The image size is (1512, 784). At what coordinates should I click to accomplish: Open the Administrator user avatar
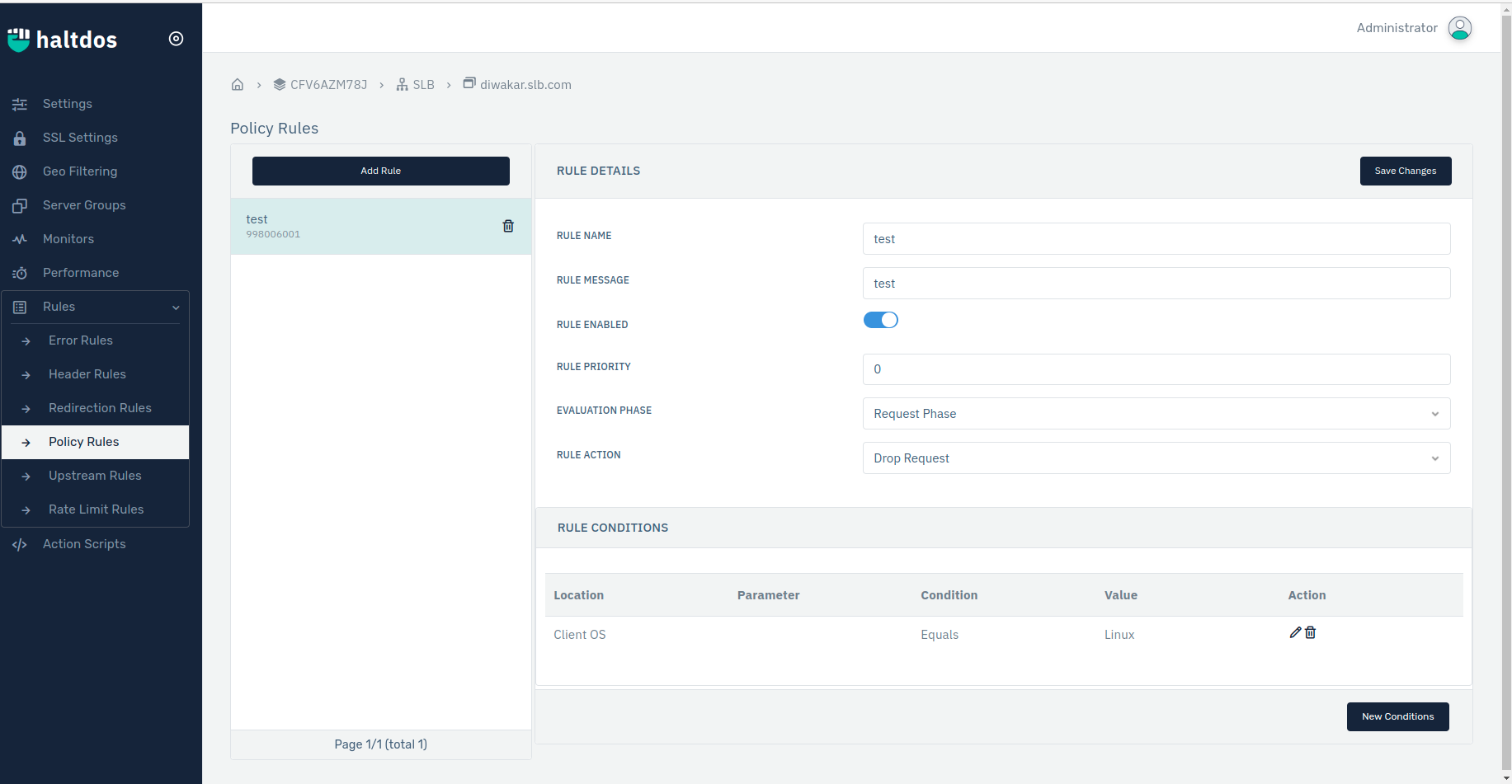tap(1459, 28)
